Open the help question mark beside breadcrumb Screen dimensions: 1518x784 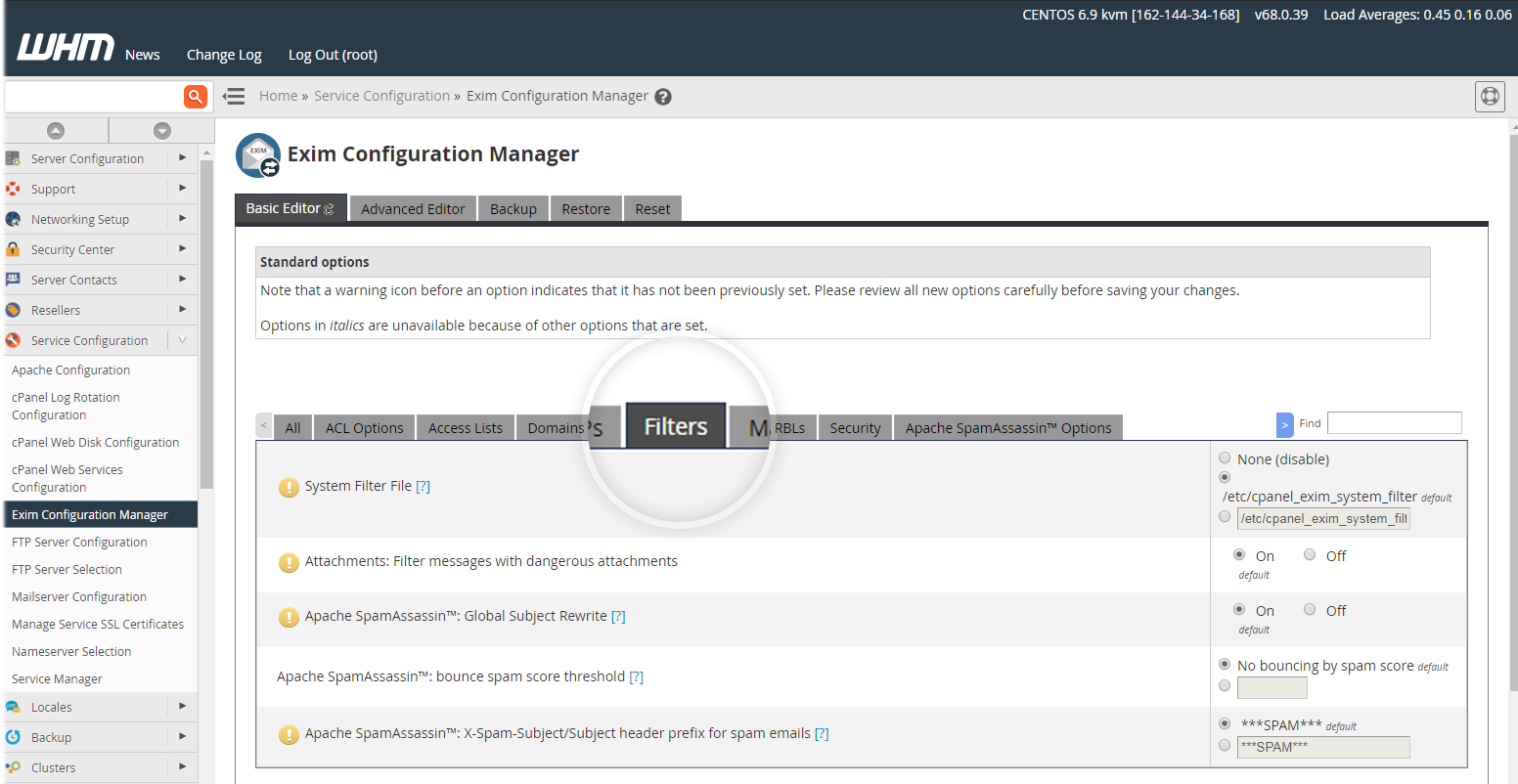pos(663,97)
